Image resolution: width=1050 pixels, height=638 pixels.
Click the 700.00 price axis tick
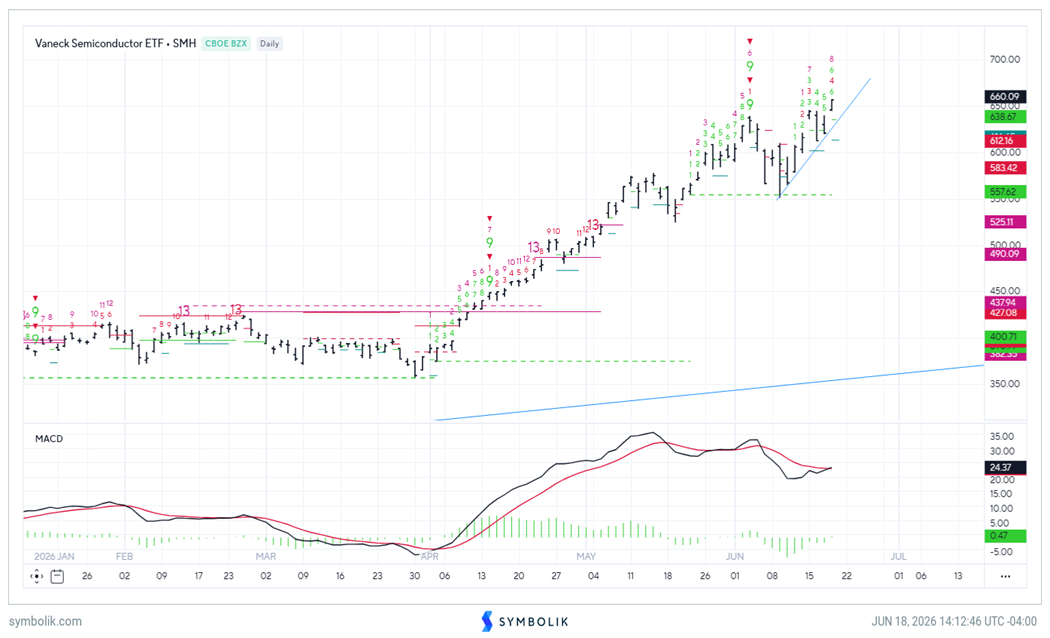coord(1004,60)
